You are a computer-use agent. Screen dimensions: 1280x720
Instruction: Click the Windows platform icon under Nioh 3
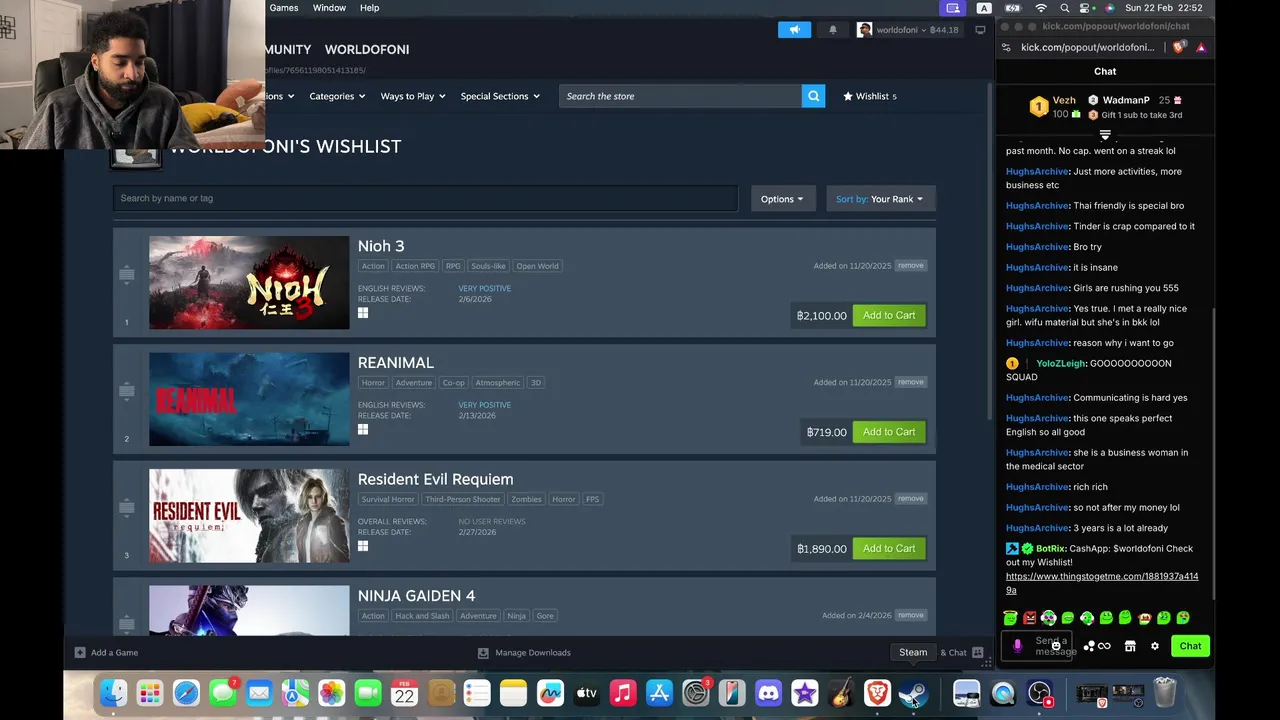pyautogui.click(x=363, y=313)
